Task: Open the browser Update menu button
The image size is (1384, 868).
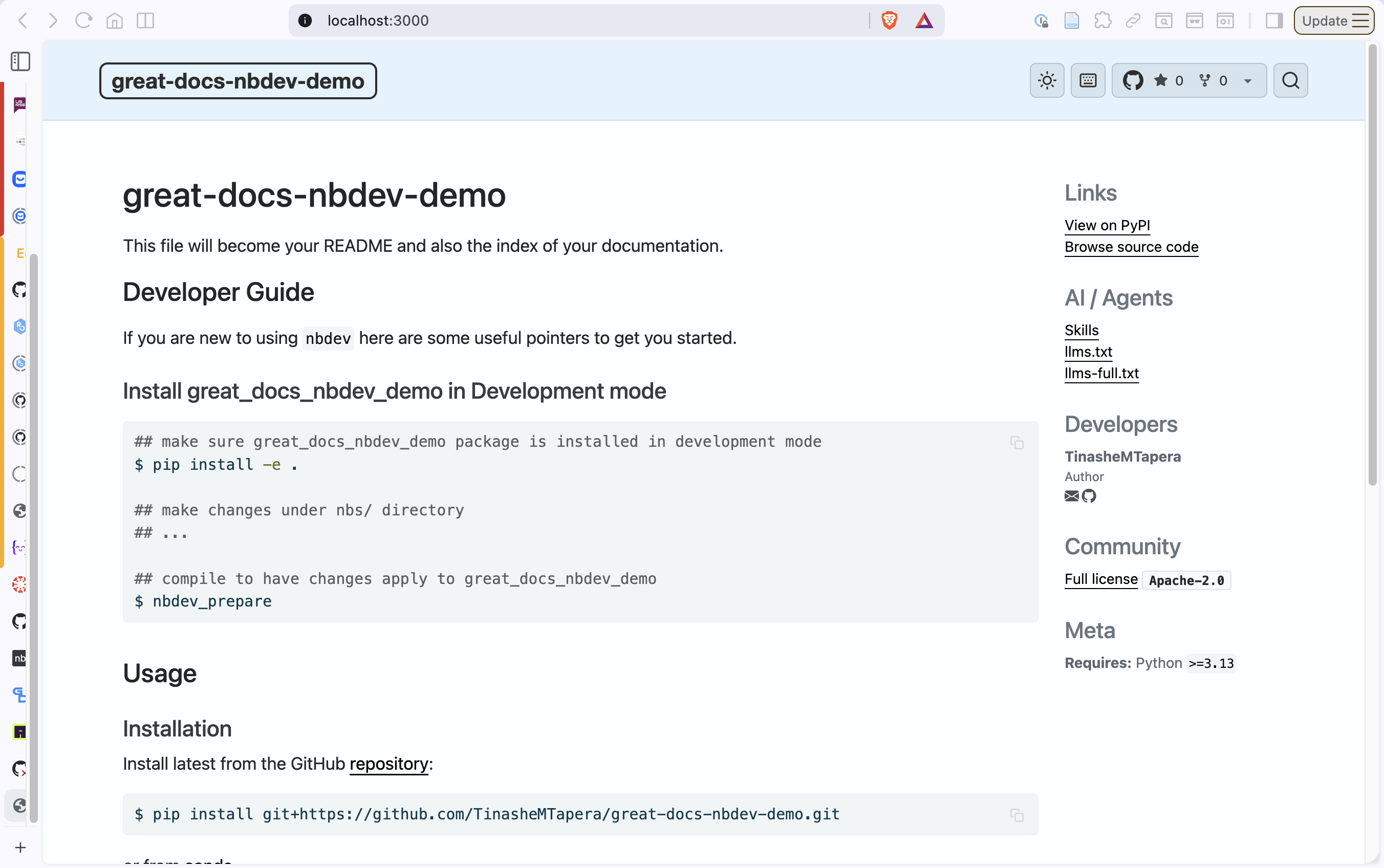Action: pyautogui.click(x=1333, y=20)
